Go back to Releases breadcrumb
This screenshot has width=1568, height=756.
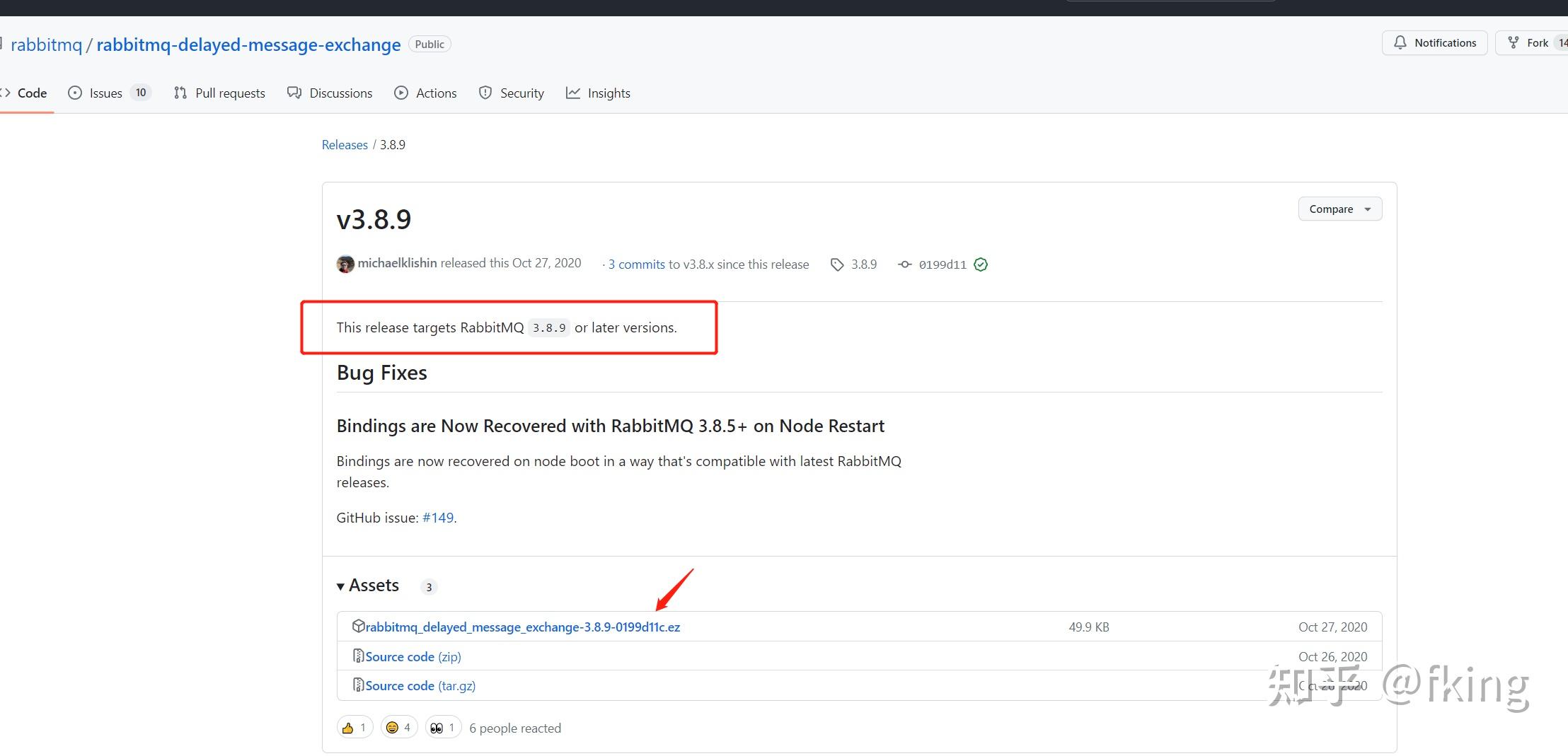tap(345, 144)
